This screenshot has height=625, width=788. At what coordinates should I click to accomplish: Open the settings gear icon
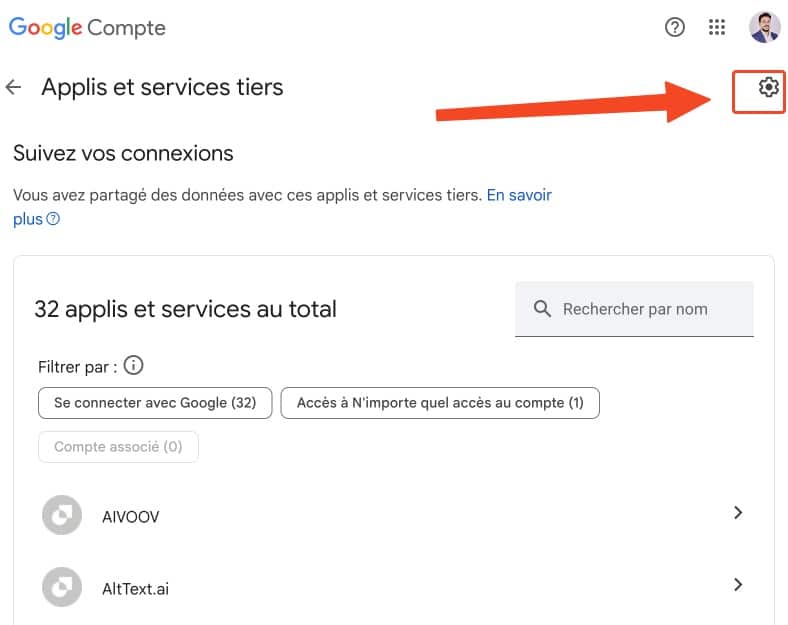(x=768, y=87)
